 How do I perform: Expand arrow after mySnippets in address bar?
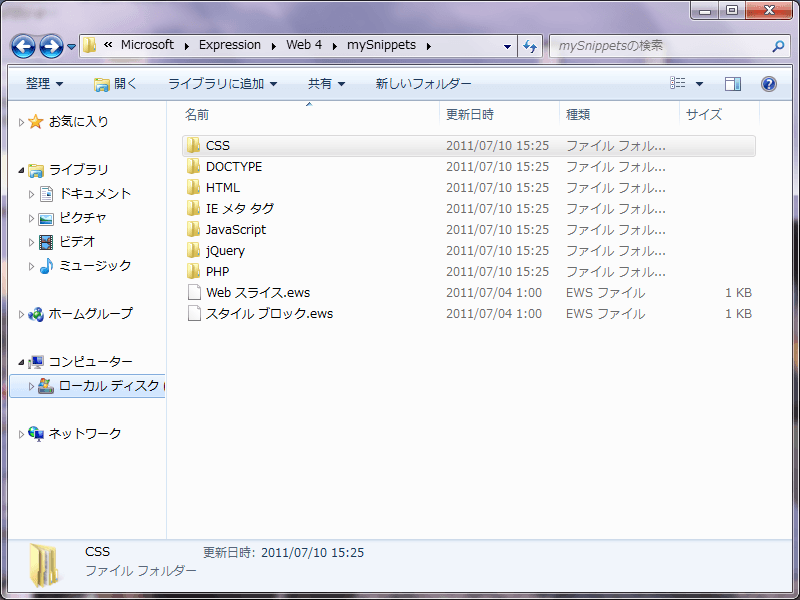pos(429,46)
